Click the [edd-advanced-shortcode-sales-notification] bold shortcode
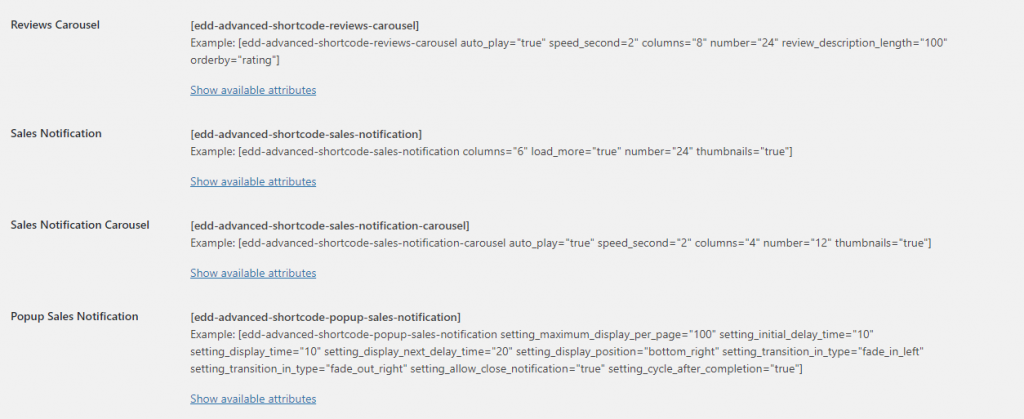 coord(306,134)
